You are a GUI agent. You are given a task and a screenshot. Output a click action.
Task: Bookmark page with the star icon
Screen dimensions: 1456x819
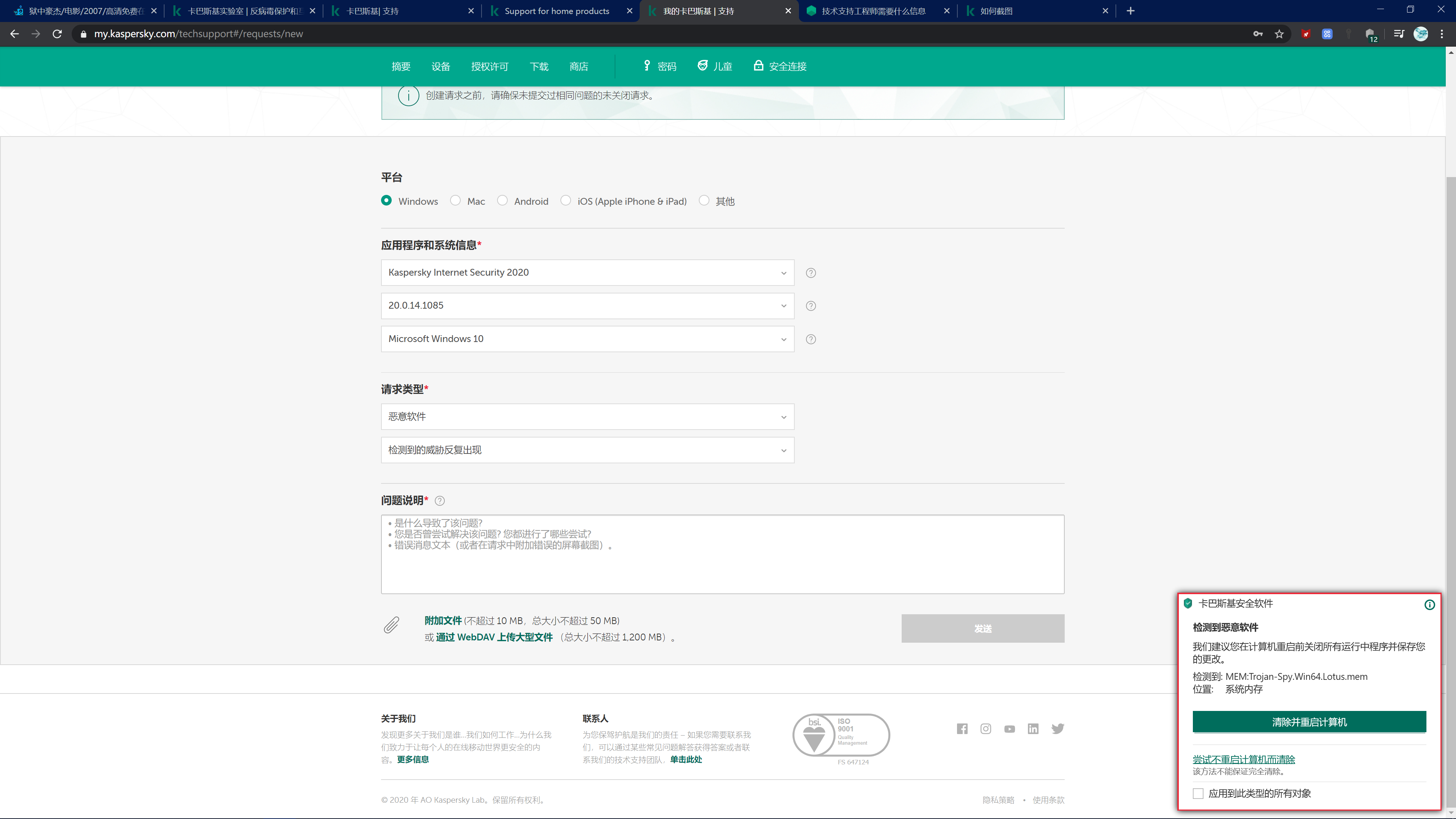[x=1279, y=34]
